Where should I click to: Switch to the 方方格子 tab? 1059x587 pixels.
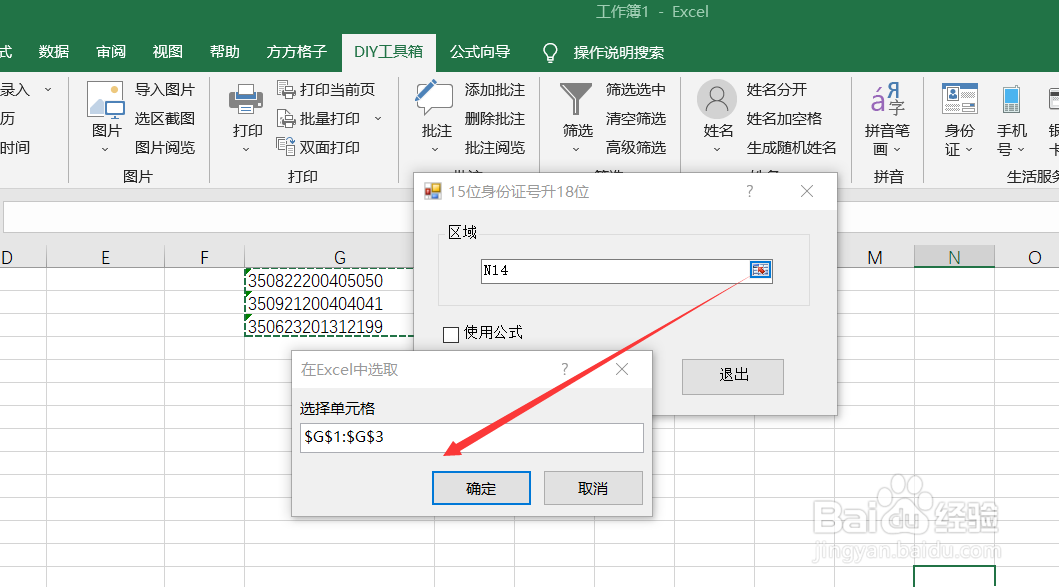coord(296,52)
